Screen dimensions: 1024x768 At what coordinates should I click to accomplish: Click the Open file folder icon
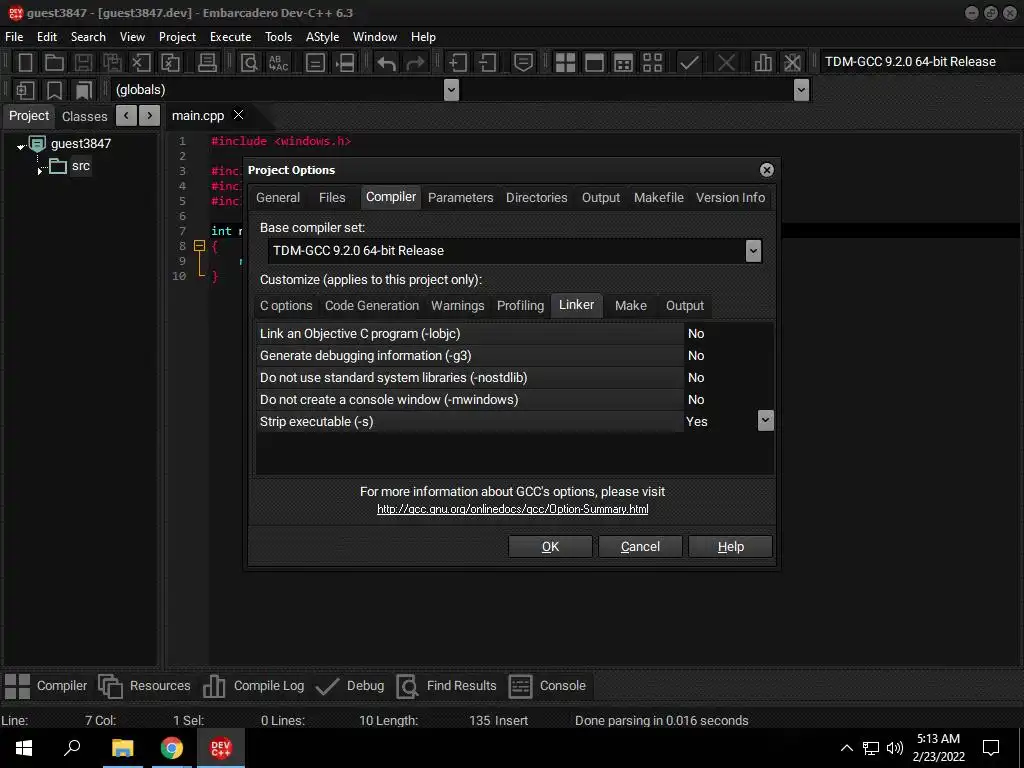[54, 63]
